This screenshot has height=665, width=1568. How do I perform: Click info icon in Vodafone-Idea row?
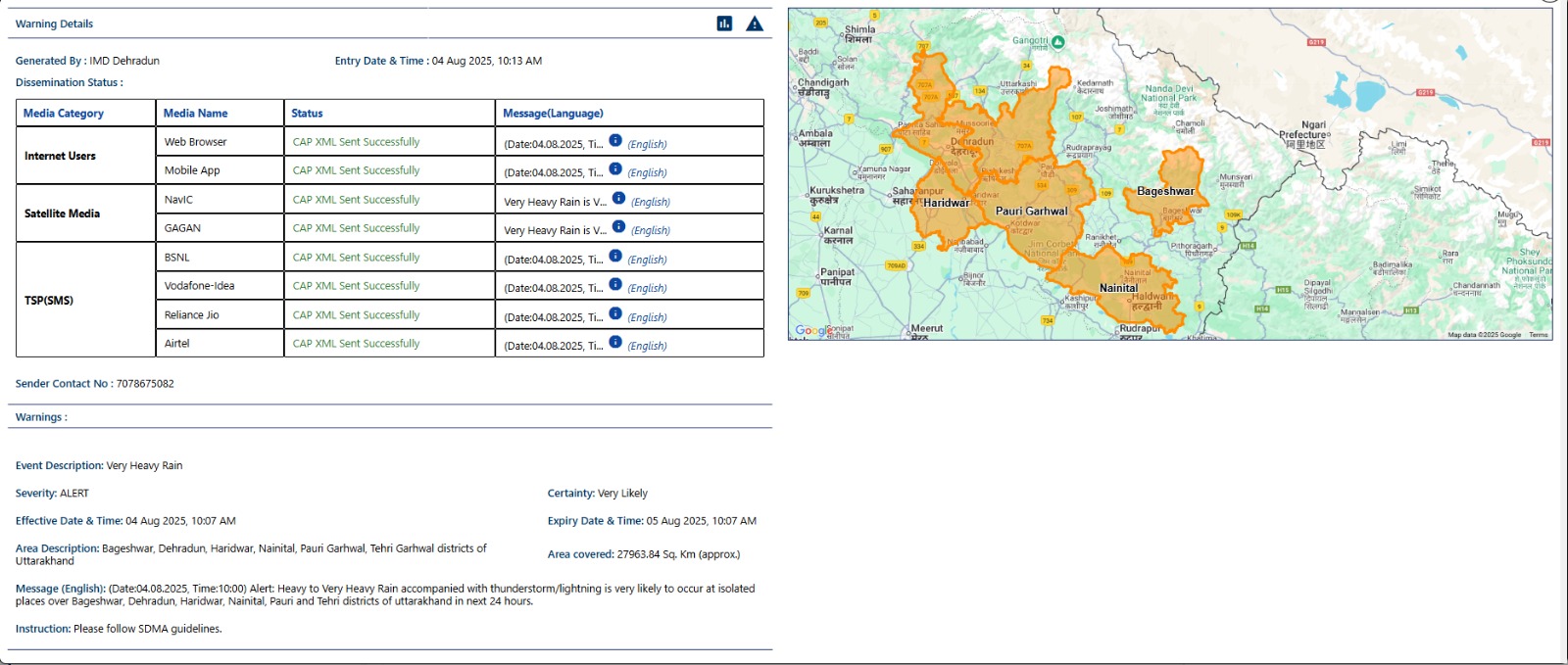pyautogui.click(x=615, y=285)
